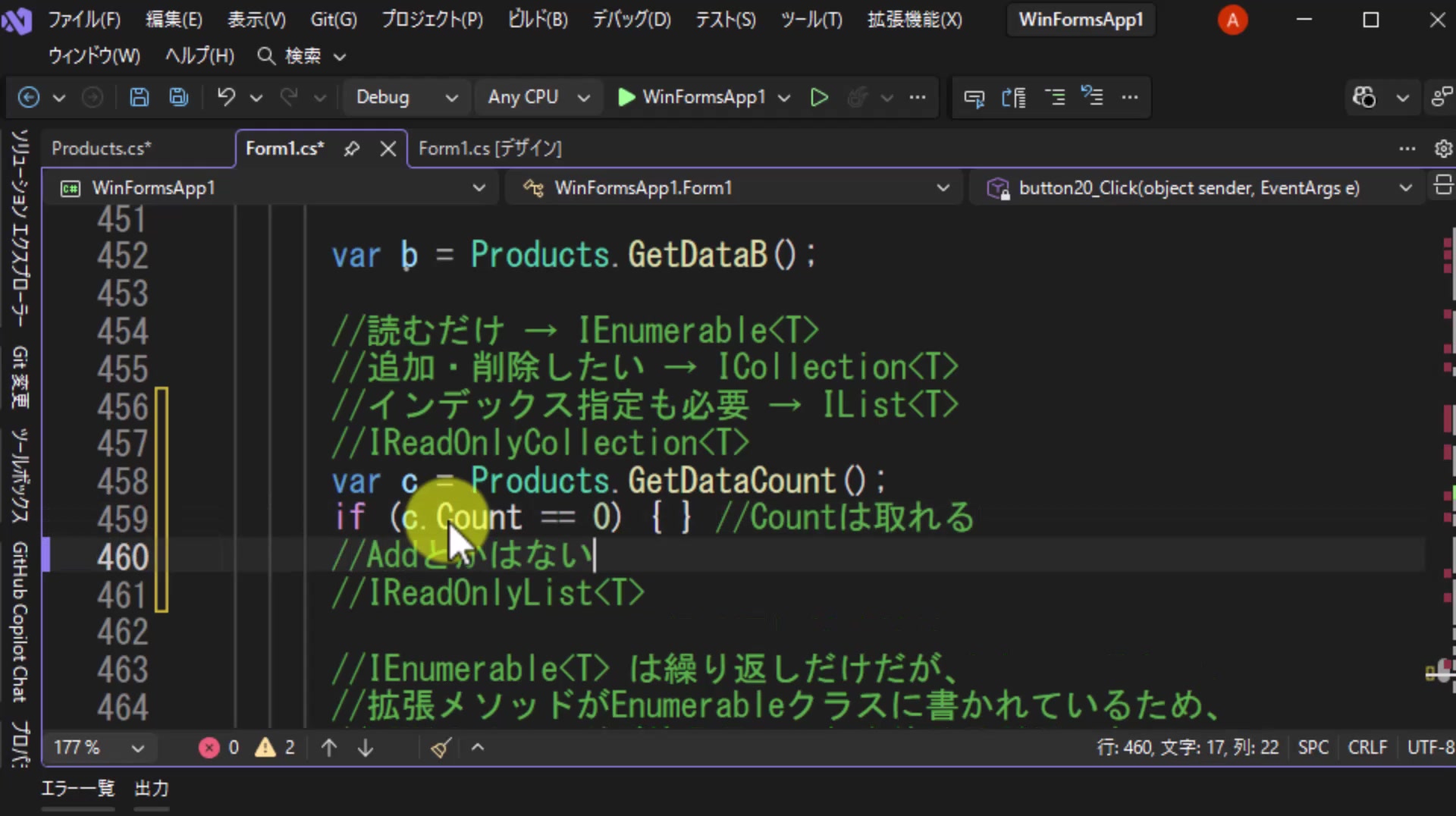Switch to the Products.cs tab
The image size is (1456, 816).
coord(102,149)
